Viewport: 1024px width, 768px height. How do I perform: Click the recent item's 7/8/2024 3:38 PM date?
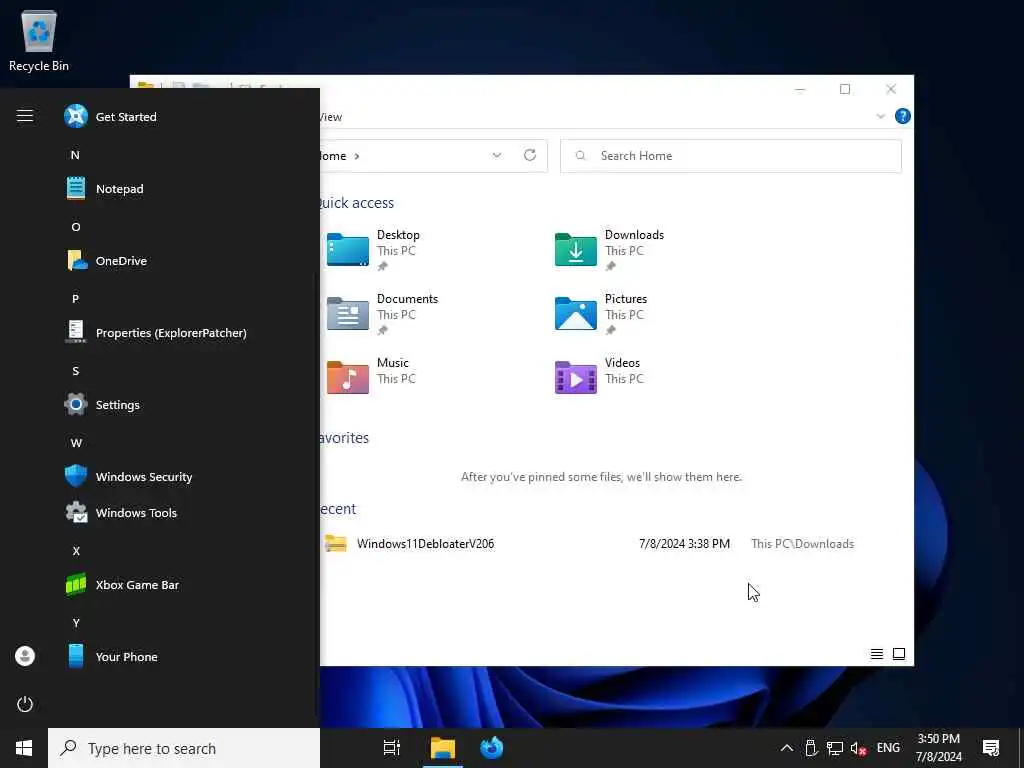coord(684,544)
